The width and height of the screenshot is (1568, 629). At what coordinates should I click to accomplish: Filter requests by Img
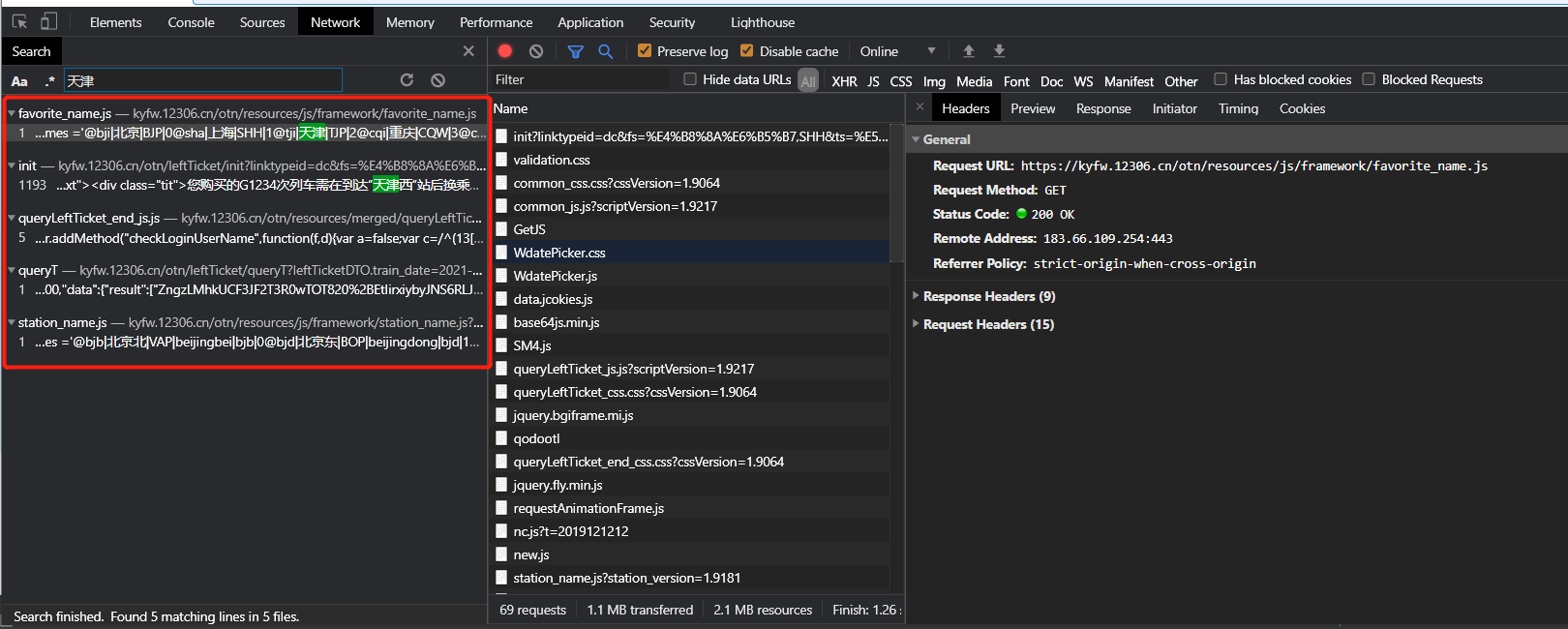[x=934, y=81]
